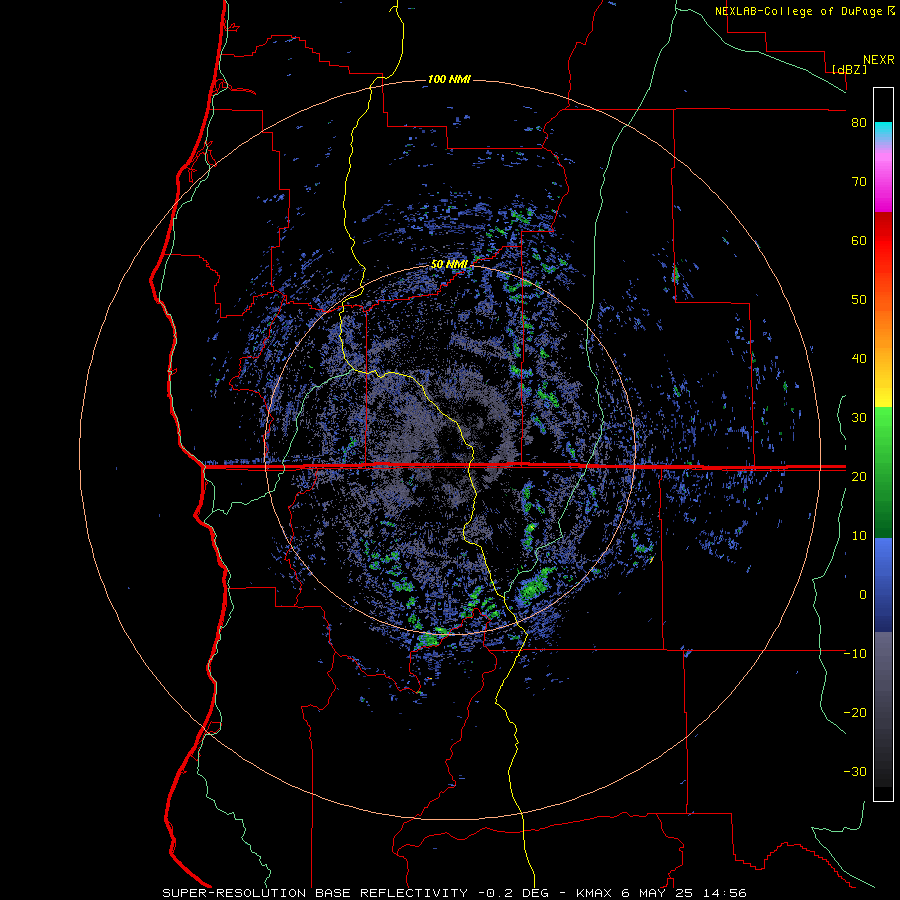Click the 100 NMI range ring label
900x900 pixels.
coord(449,79)
